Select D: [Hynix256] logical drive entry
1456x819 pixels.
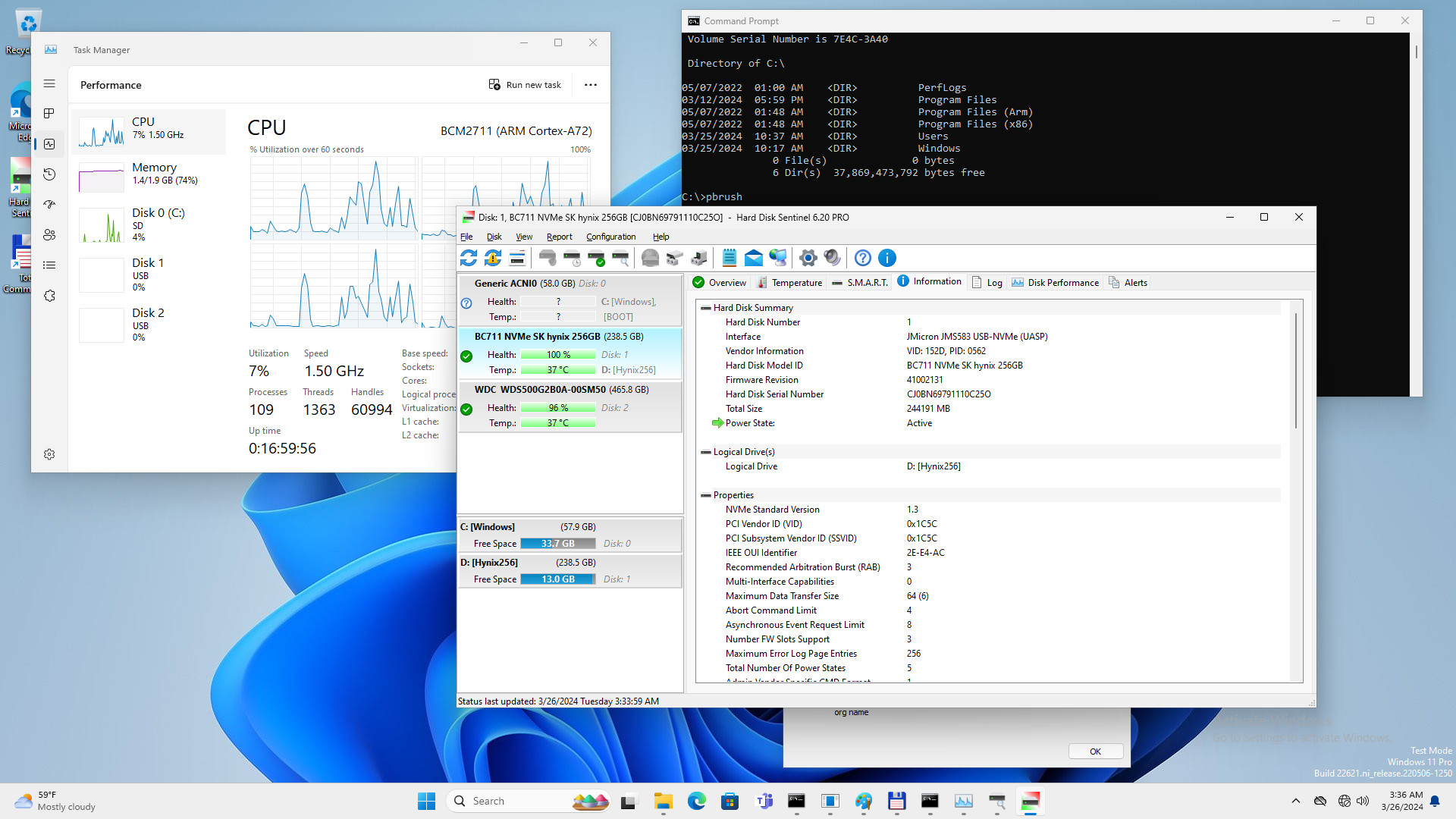click(570, 570)
